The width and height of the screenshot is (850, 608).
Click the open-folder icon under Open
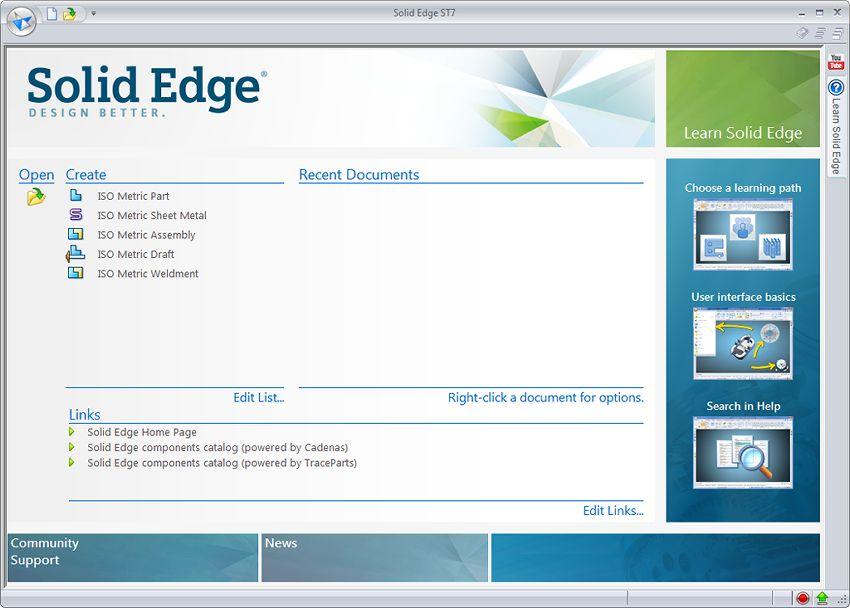pyautogui.click(x=36, y=196)
